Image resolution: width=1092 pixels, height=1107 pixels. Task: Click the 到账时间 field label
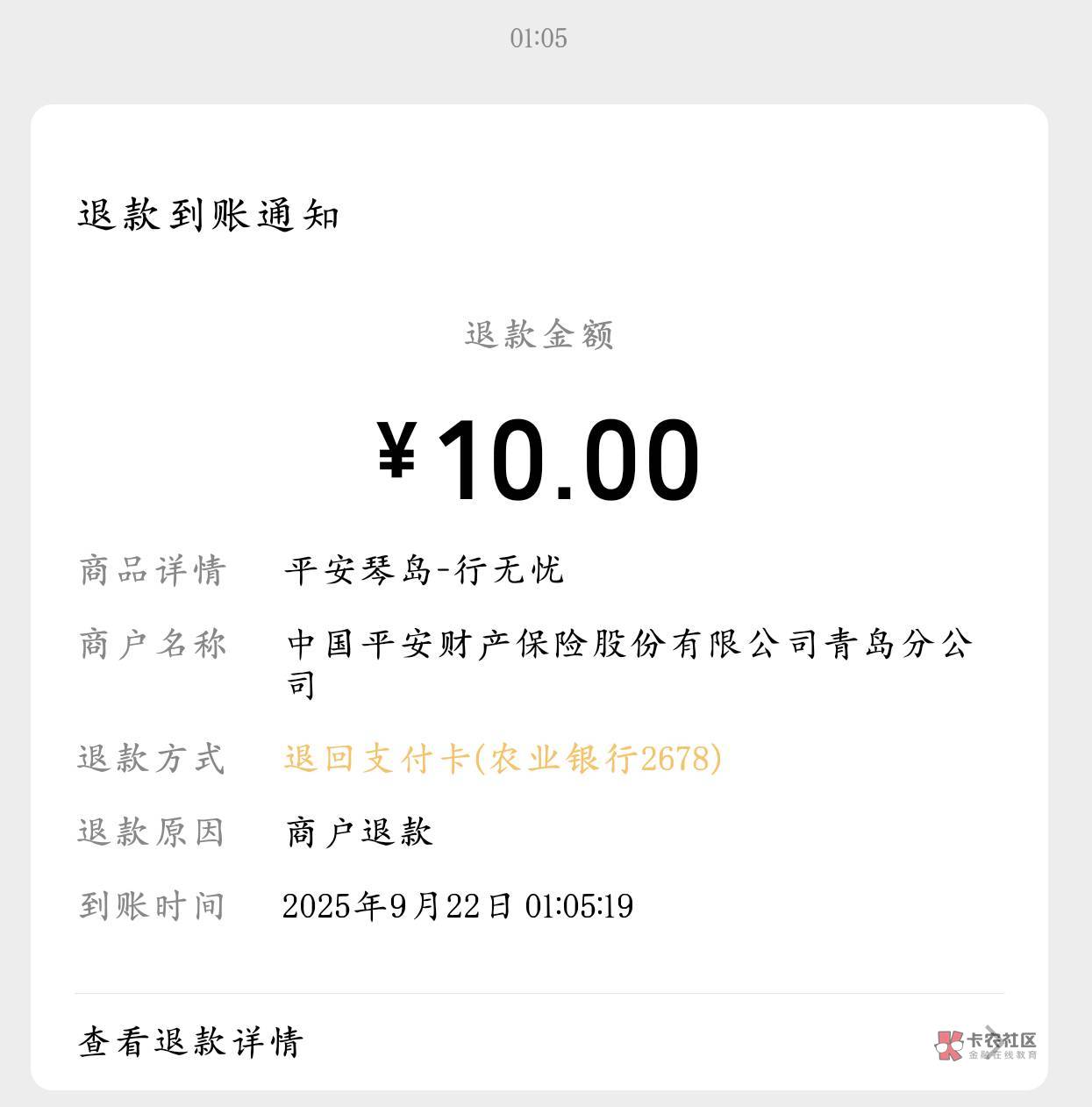[151, 906]
